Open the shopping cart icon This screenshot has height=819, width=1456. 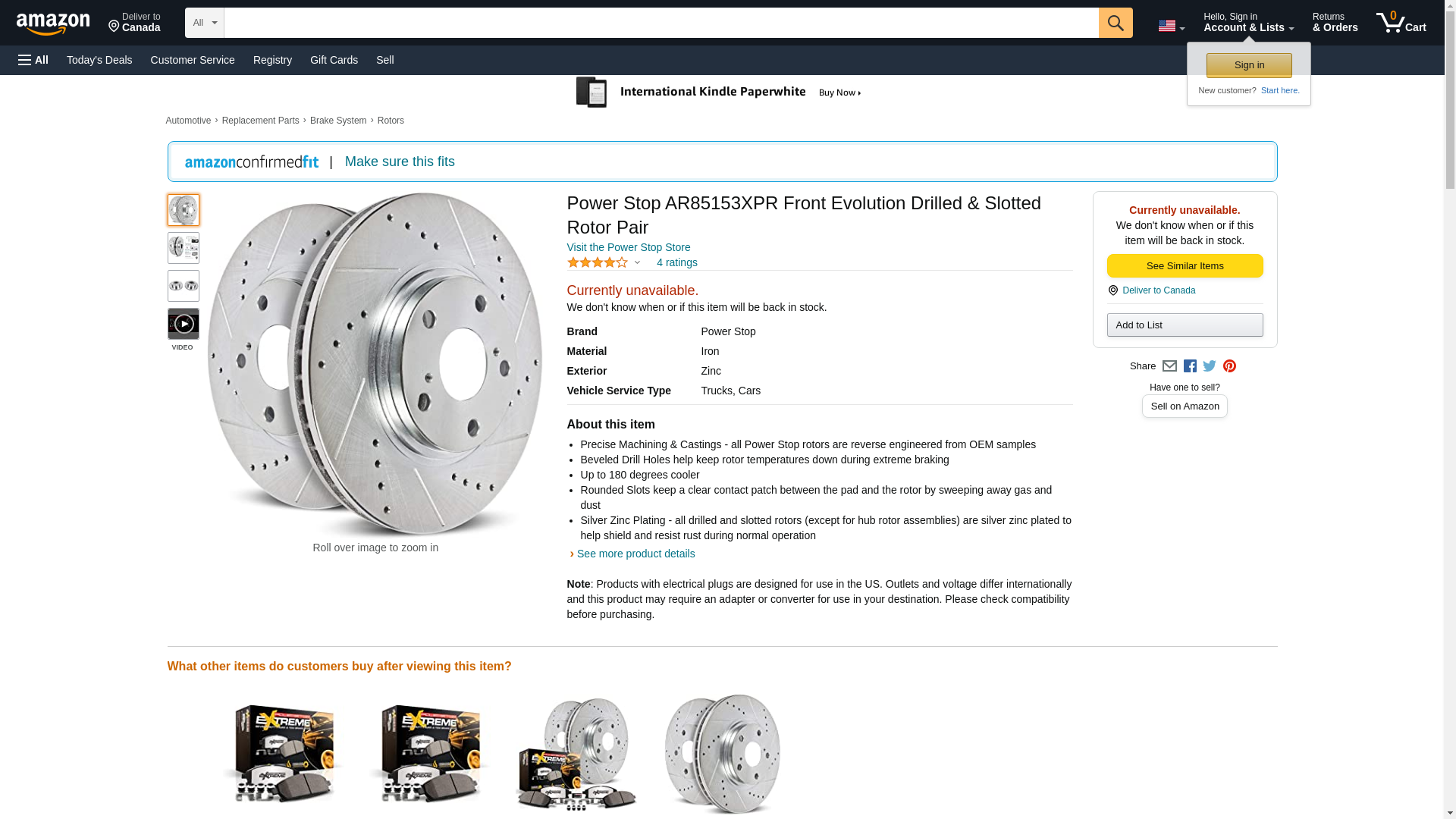1401,23
